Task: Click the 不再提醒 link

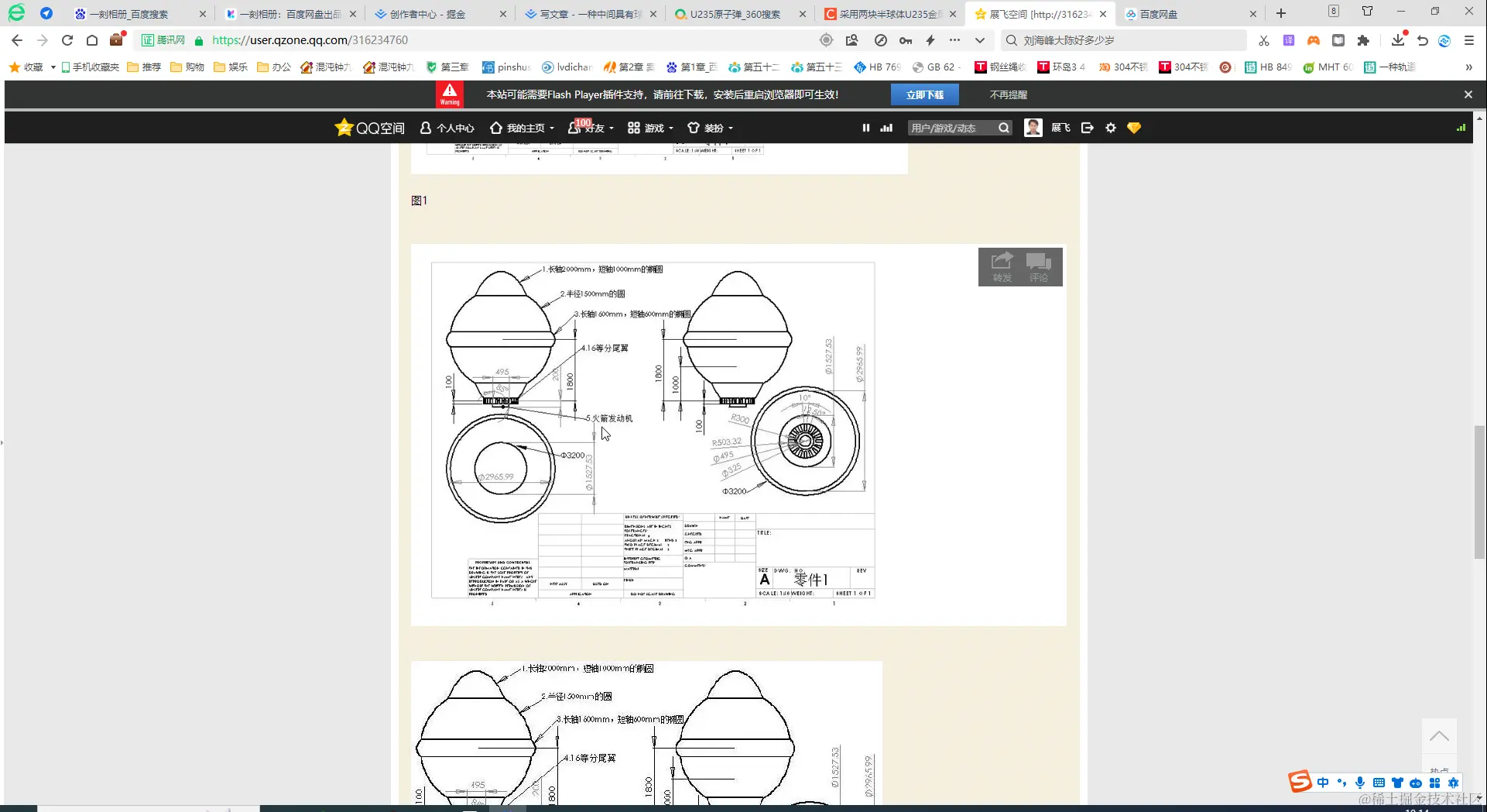Action: point(1008,95)
